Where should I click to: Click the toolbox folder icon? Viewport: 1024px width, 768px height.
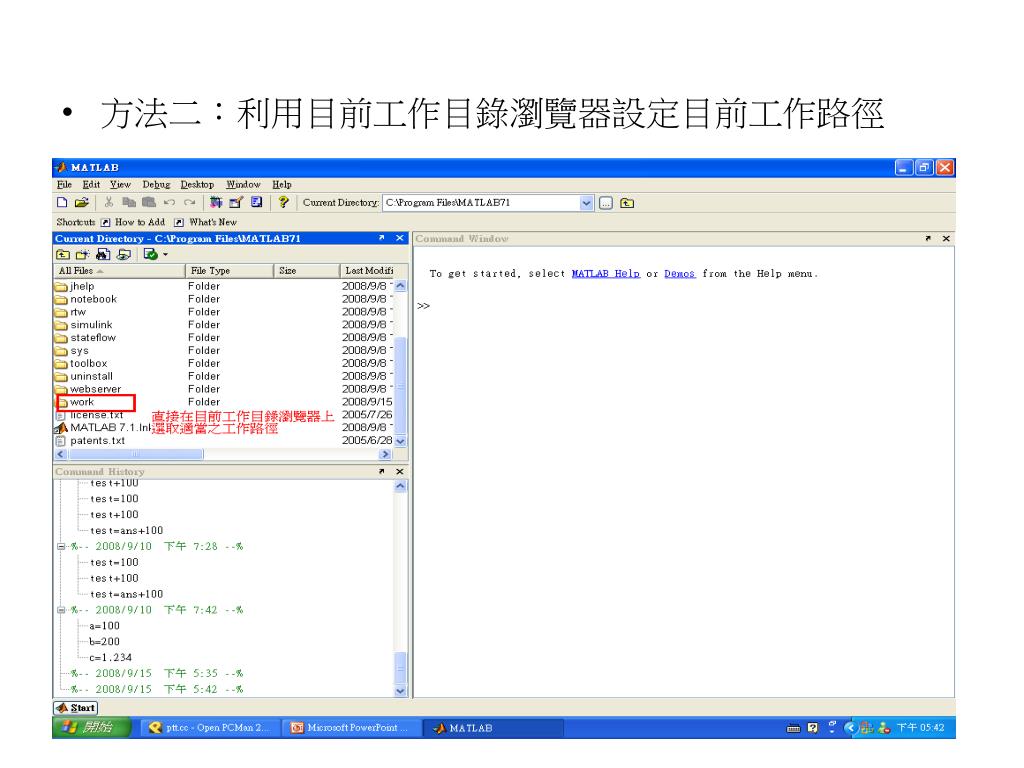coord(61,363)
